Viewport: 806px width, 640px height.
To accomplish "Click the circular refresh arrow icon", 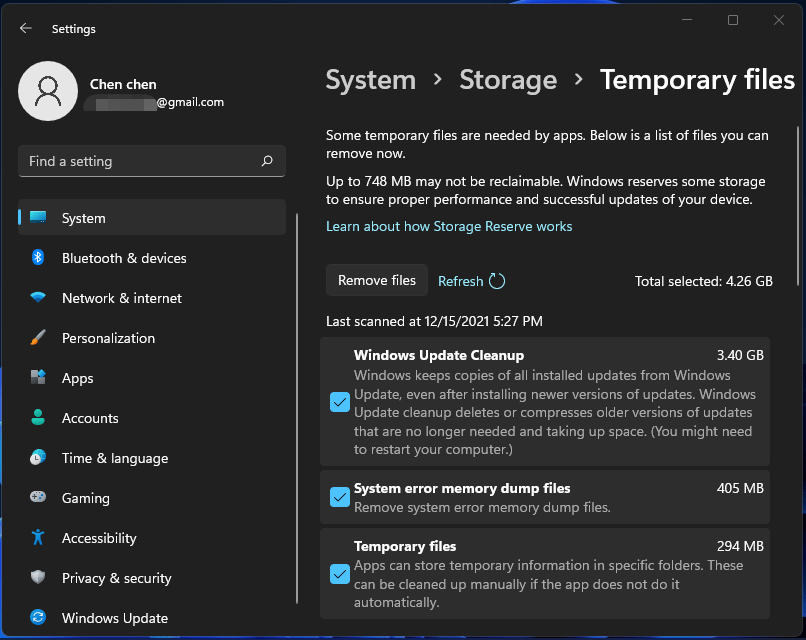I will coord(497,281).
